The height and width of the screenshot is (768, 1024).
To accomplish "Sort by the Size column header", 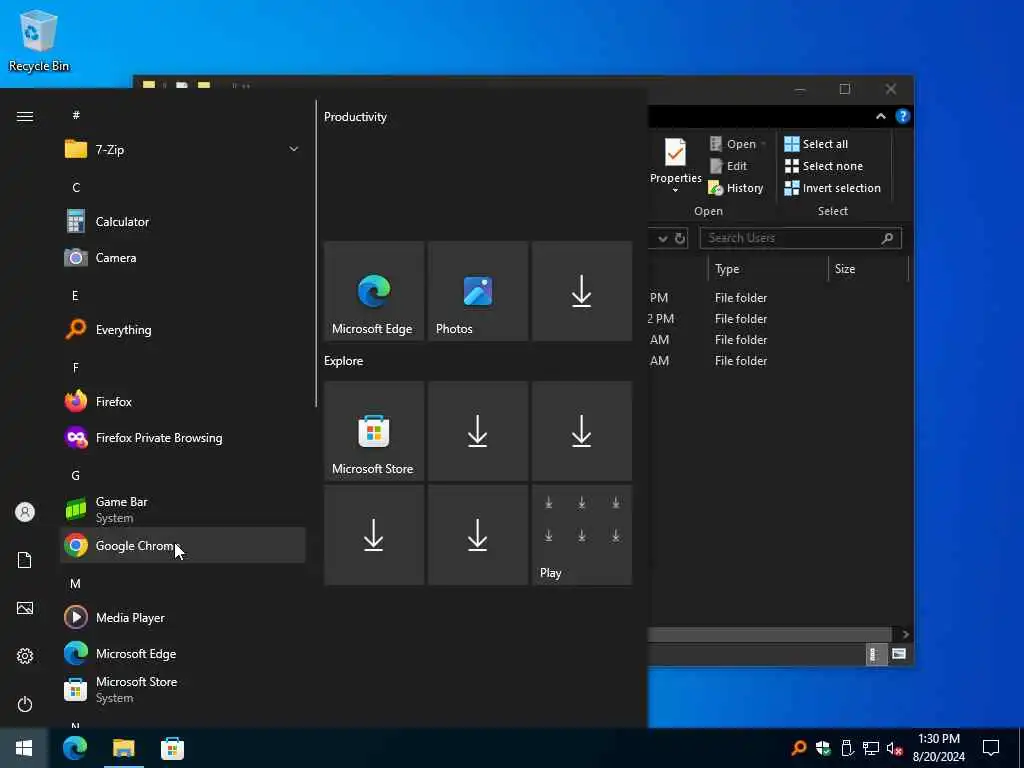I will [868, 268].
